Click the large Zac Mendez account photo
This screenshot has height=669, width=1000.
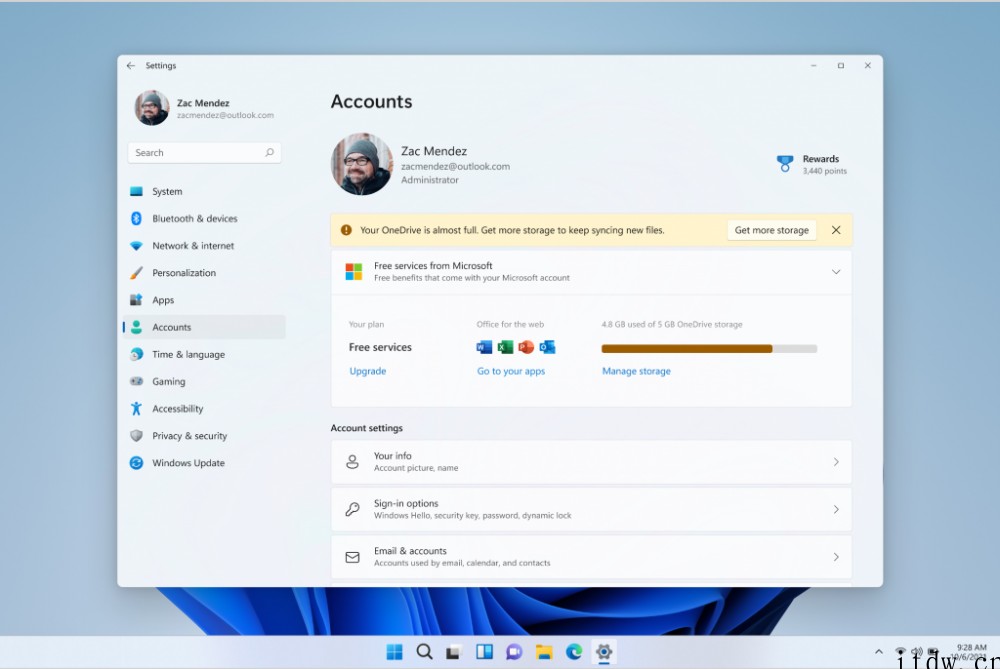coord(362,164)
